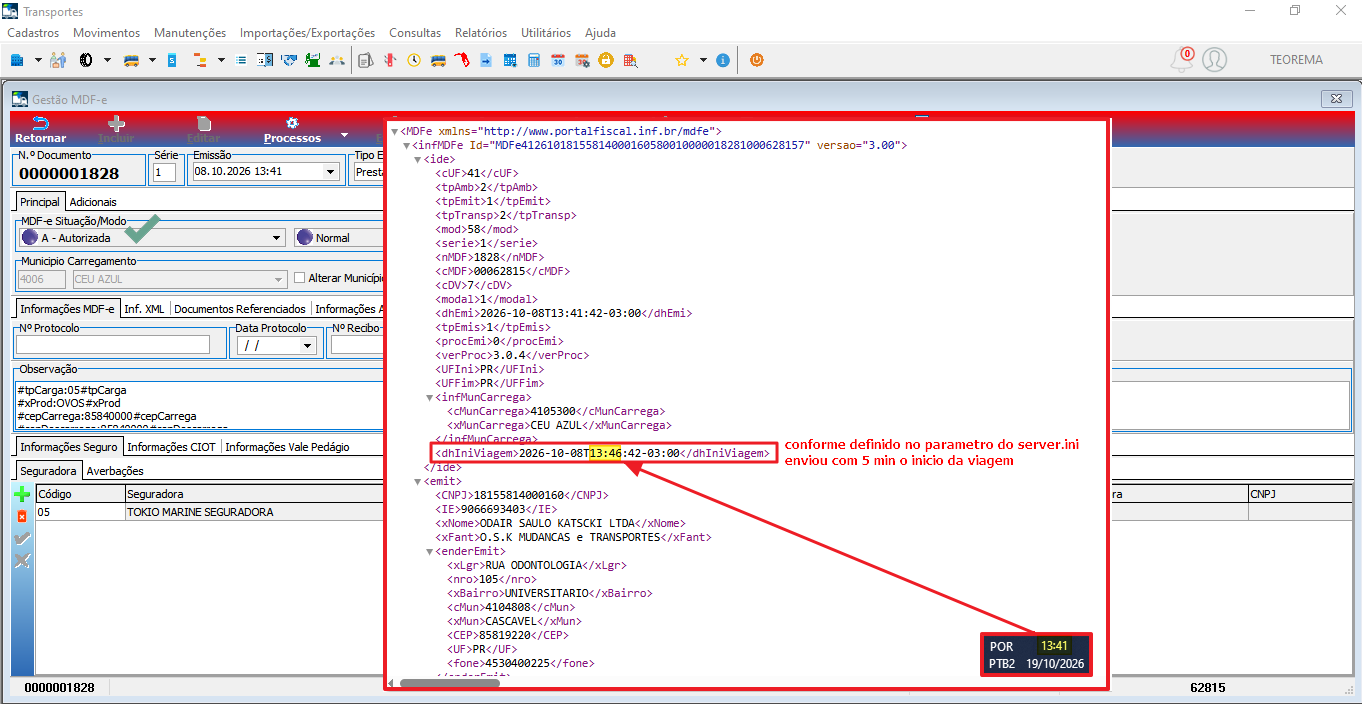This screenshot has height=704, width=1362.
Task: Click the first yellow bus toolbar icon
Action: click(131, 60)
